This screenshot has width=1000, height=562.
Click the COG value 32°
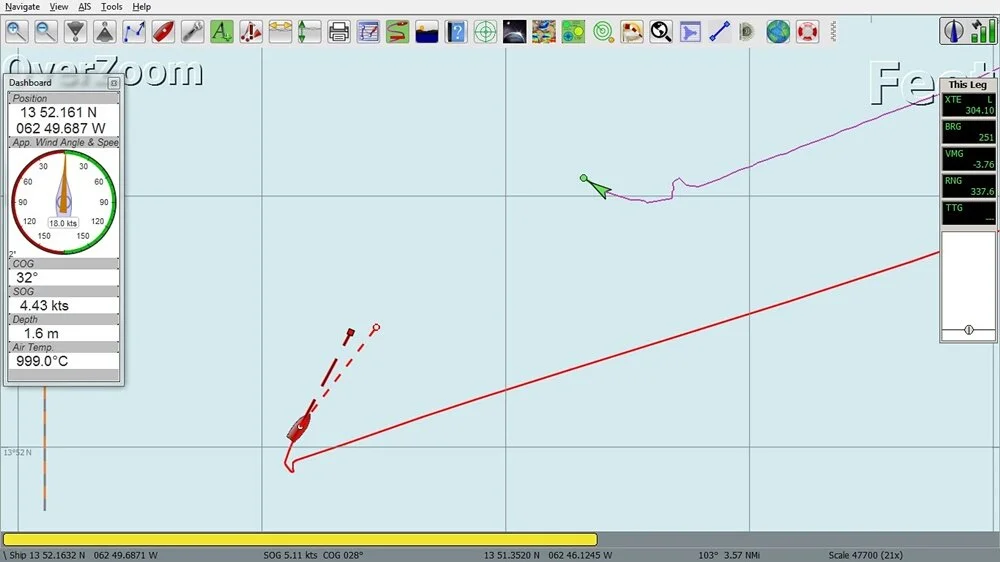pyautogui.click(x=27, y=277)
